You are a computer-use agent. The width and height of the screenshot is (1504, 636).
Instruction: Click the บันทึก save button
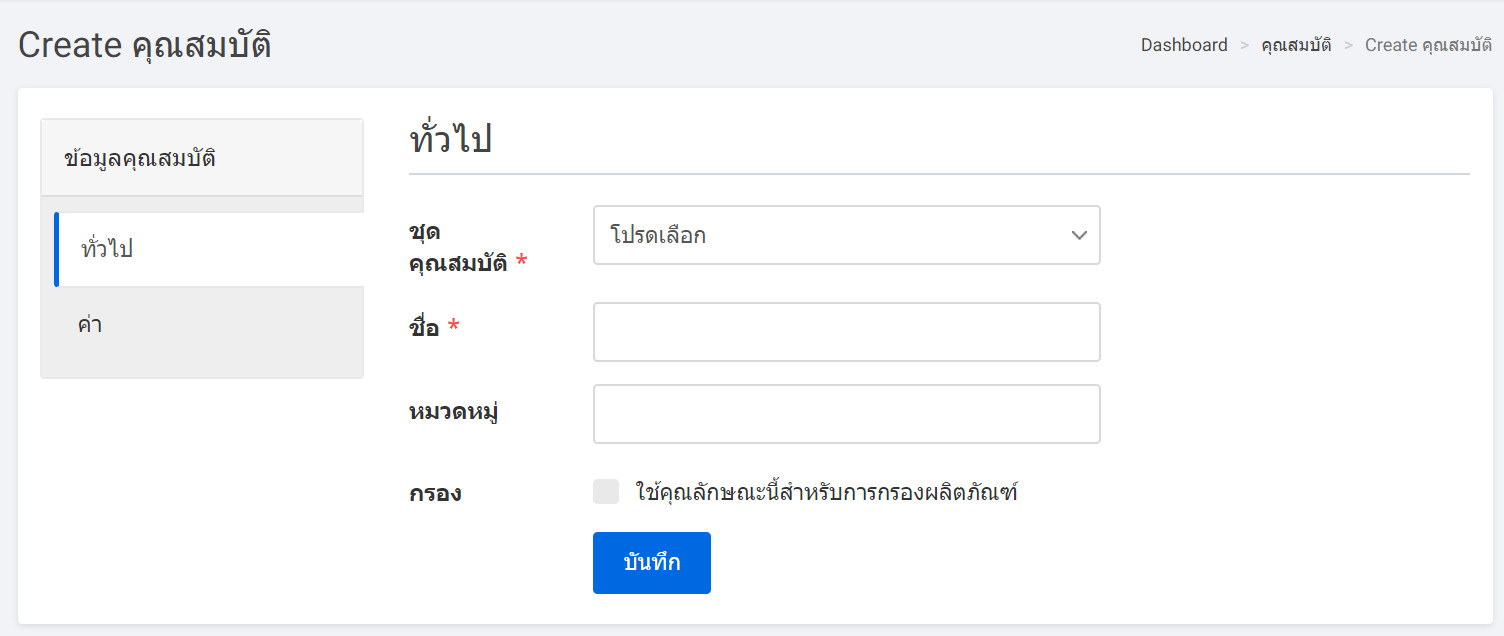tap(652, 563)
